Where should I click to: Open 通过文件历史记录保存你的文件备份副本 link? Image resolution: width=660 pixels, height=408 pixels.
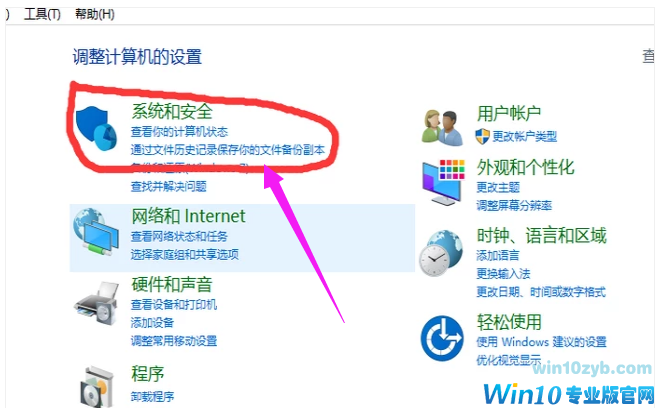(228, 150)
